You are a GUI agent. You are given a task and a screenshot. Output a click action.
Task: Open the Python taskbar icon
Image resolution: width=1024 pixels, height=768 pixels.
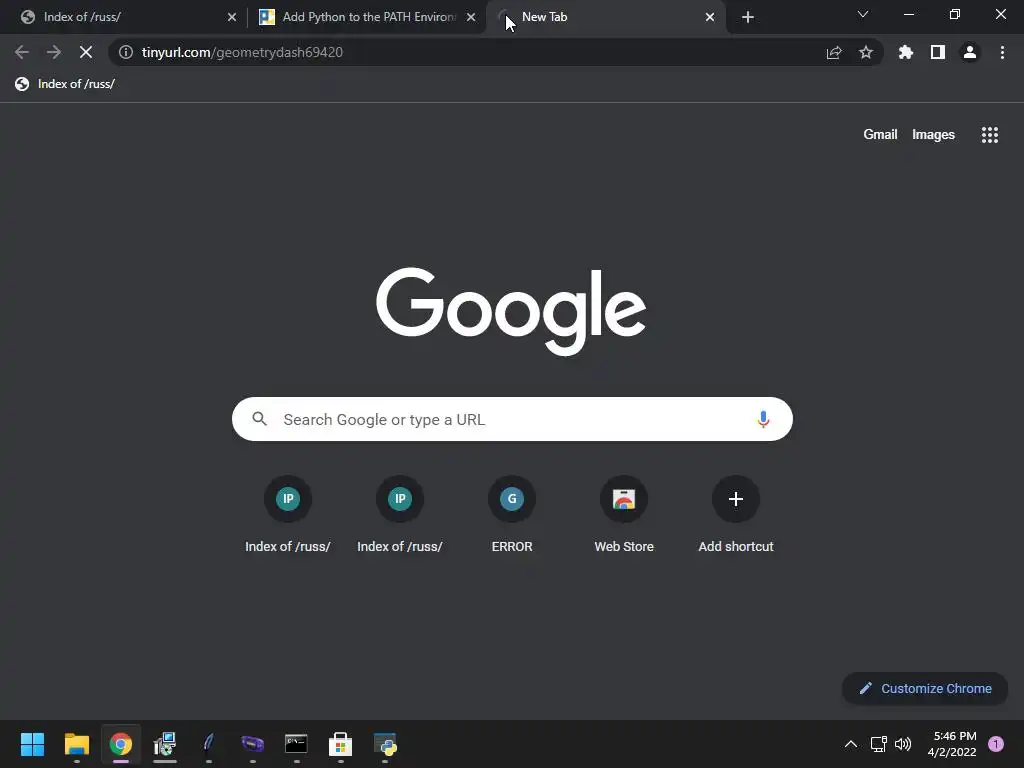point(385,744)
